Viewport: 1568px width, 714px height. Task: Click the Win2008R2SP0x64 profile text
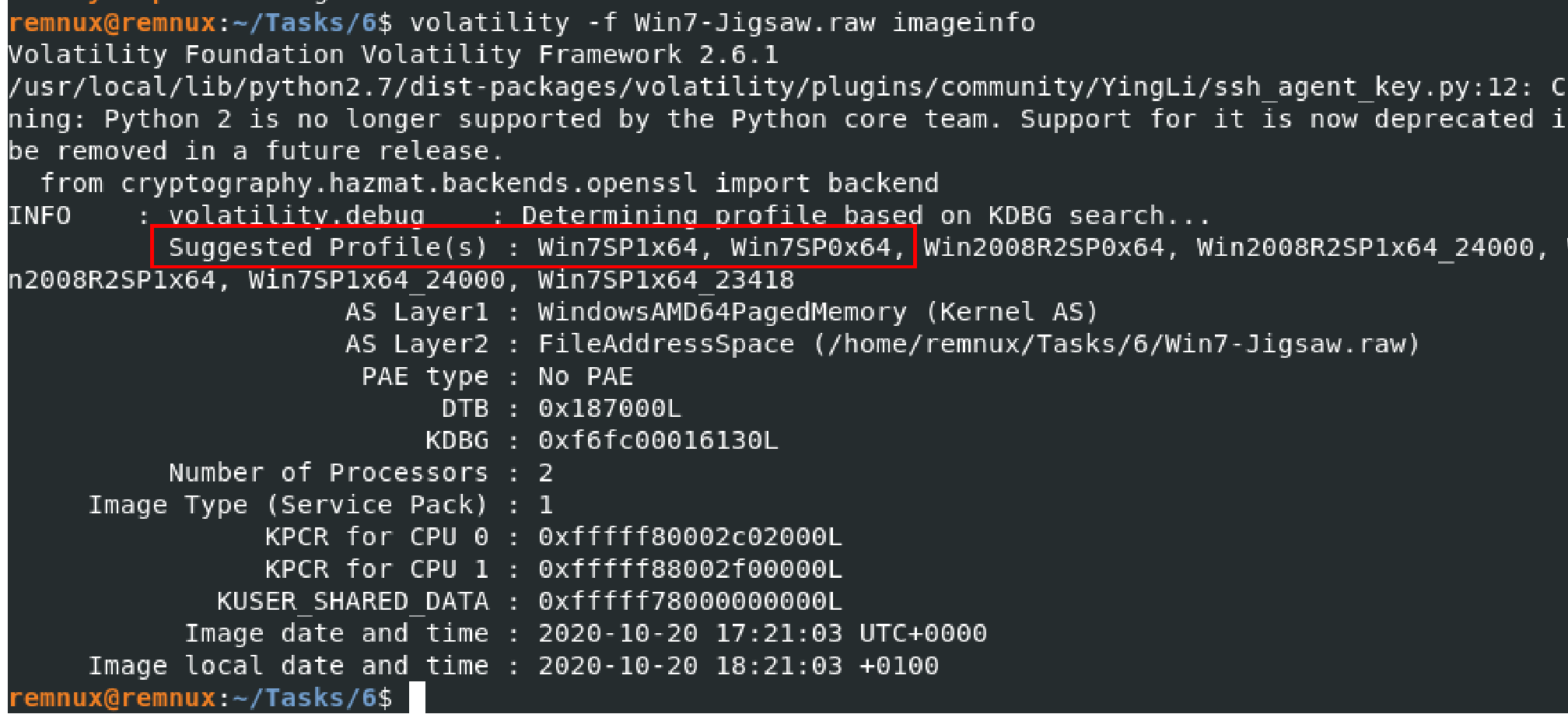tap(1044, 247)
